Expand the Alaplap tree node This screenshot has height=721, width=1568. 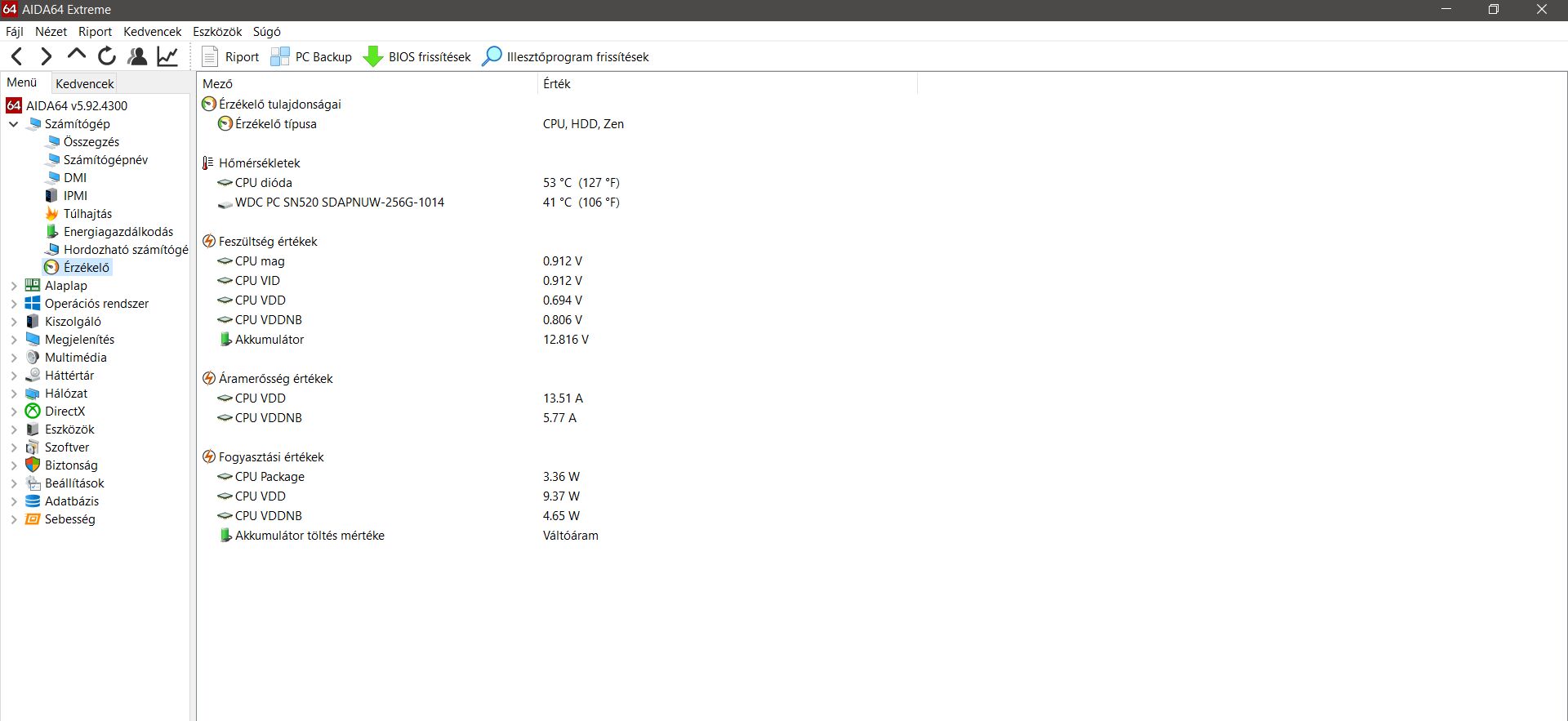click(x=13, y=286)
